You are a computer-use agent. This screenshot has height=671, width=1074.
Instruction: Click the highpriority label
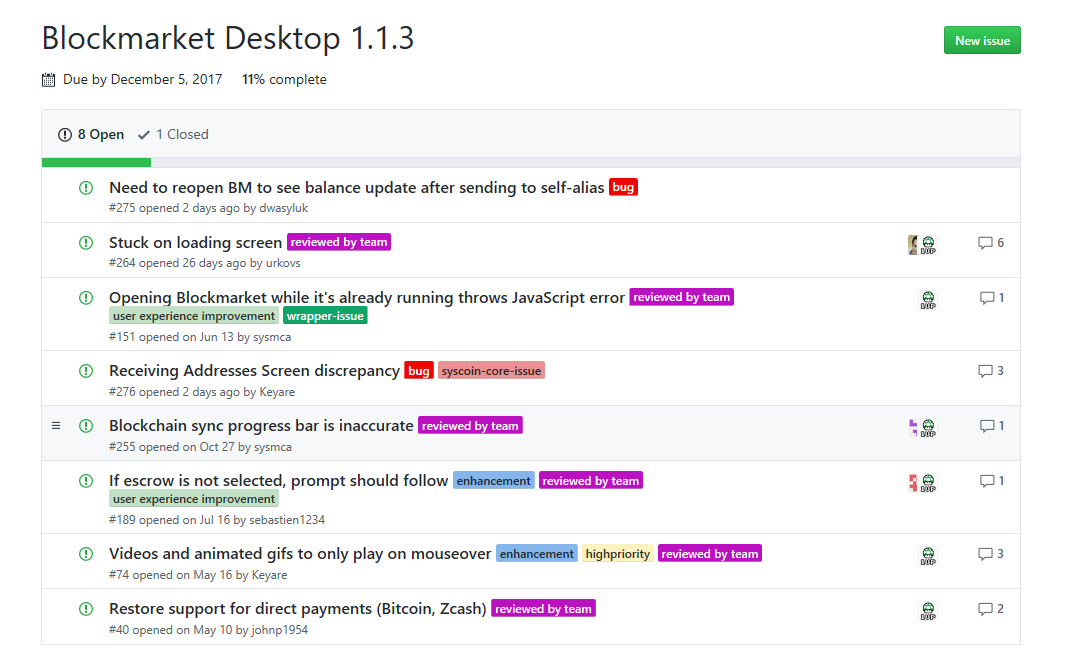[618, 554]
